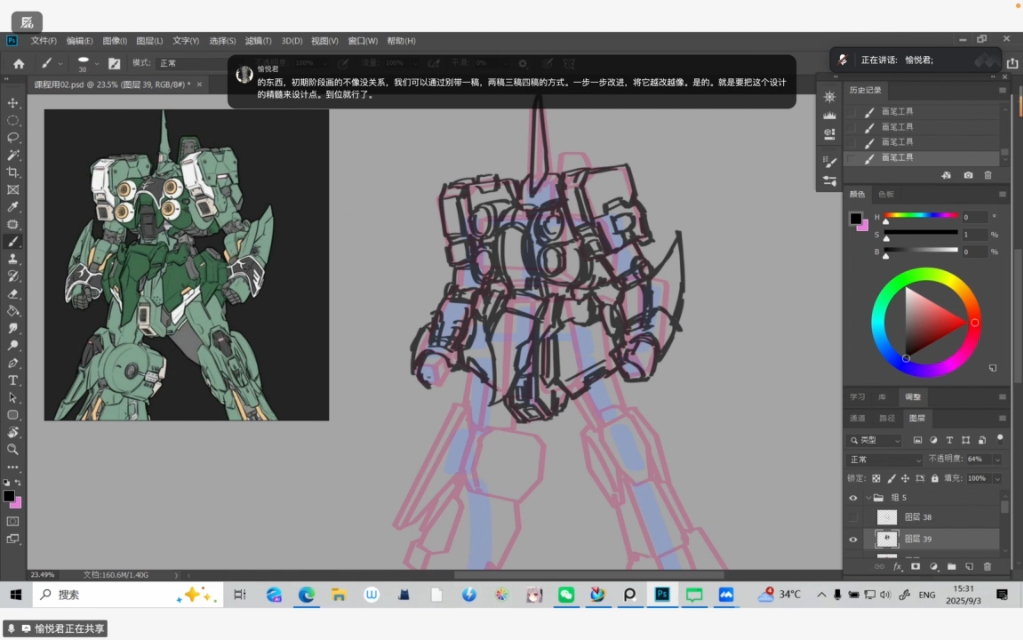The height and width of the screenshot is (640, 1023).
Task: Open the brush settings panel toggle icon
Action: pyautogui.click(x=114, y=63)
